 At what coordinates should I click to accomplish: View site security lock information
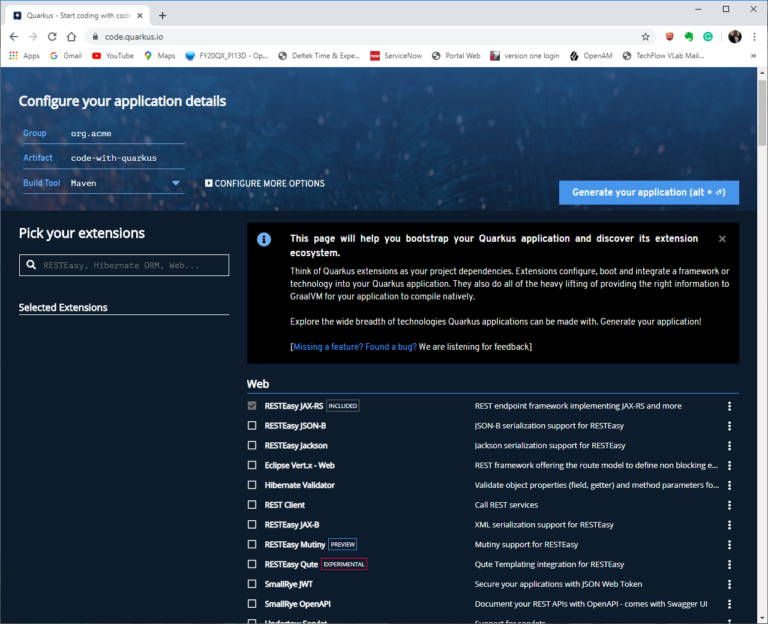(96, 37)
